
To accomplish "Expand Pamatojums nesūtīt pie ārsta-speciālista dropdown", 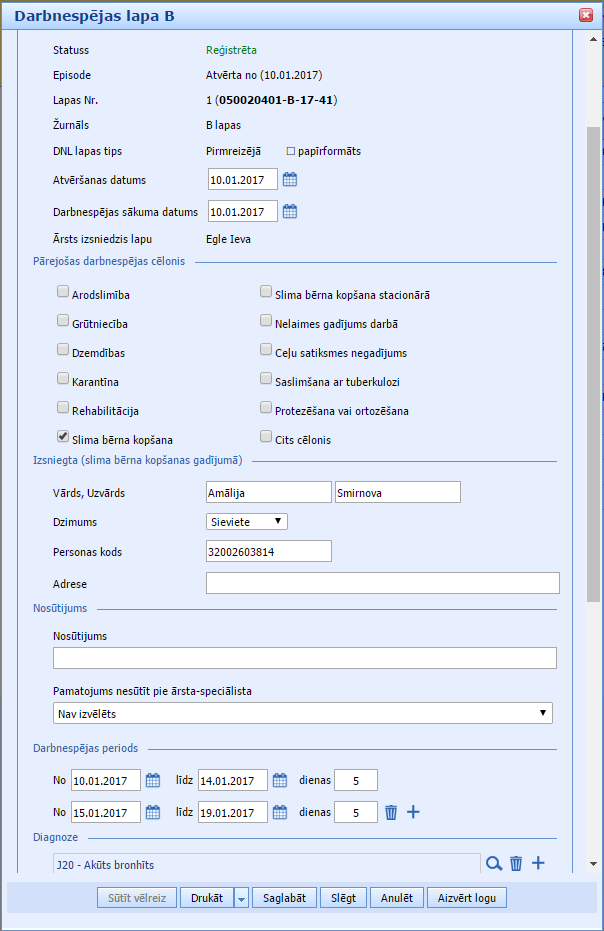I will tap(304, 713).
